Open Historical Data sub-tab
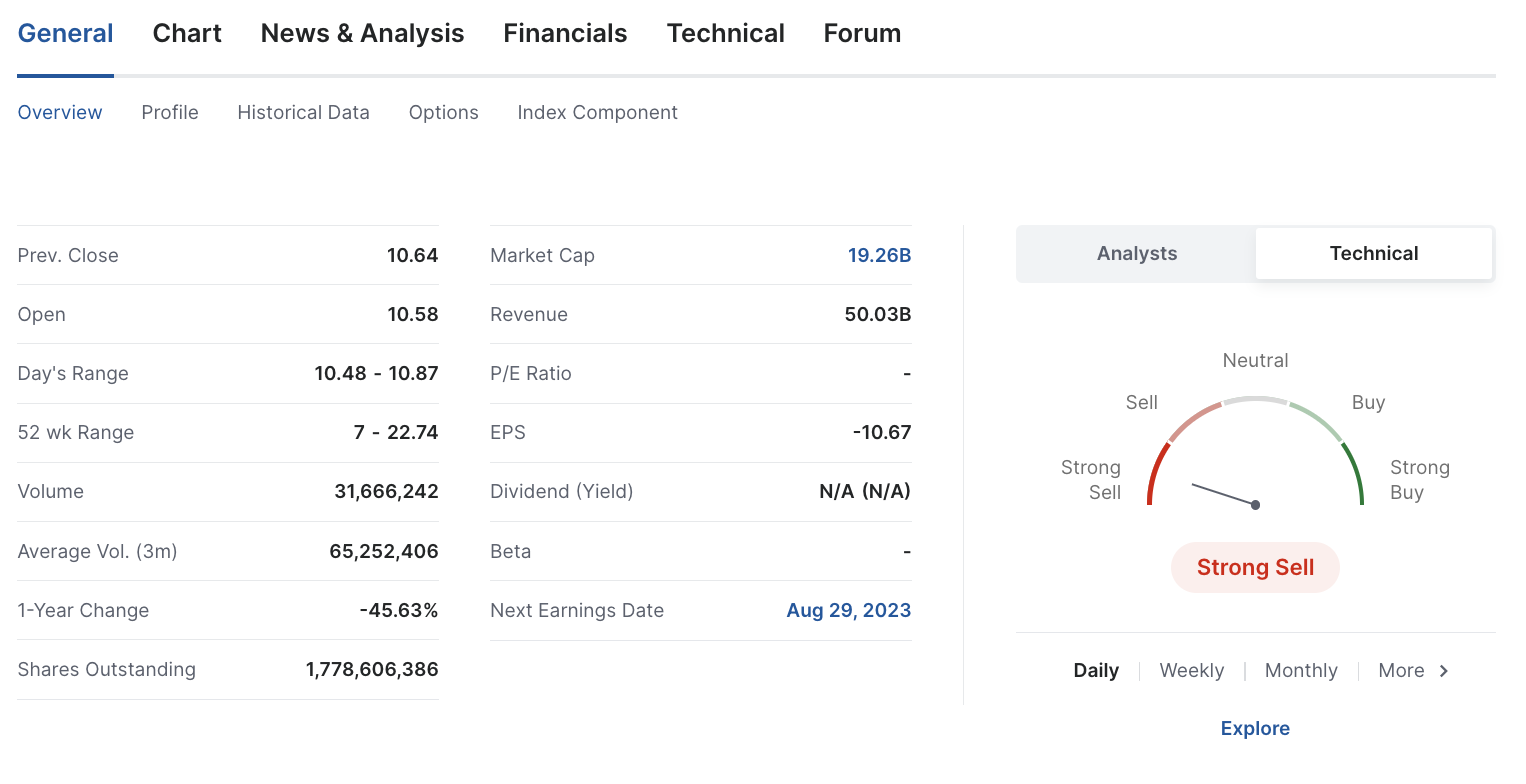This screenshot has width=1526, height=784. tap(303, 113)
